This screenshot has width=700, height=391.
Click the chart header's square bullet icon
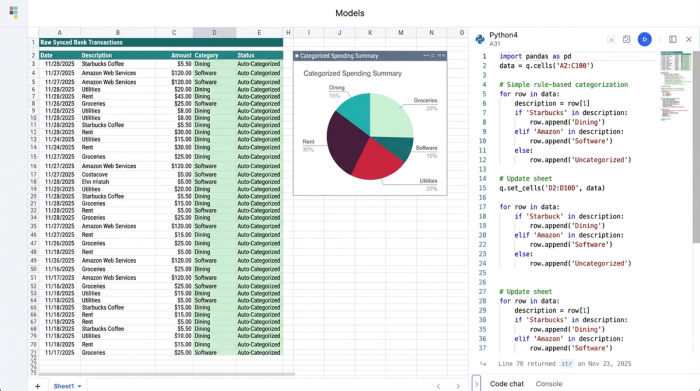297,56
